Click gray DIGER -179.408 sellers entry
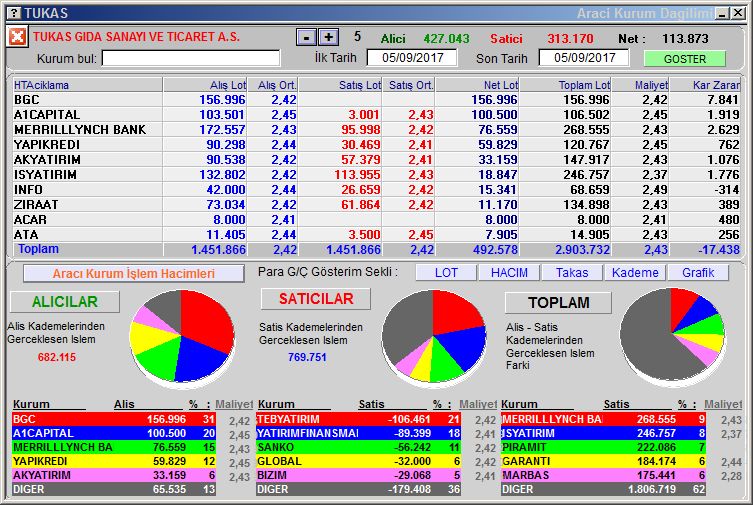Viewport: 753px width, 505px height. coord(358,489)
